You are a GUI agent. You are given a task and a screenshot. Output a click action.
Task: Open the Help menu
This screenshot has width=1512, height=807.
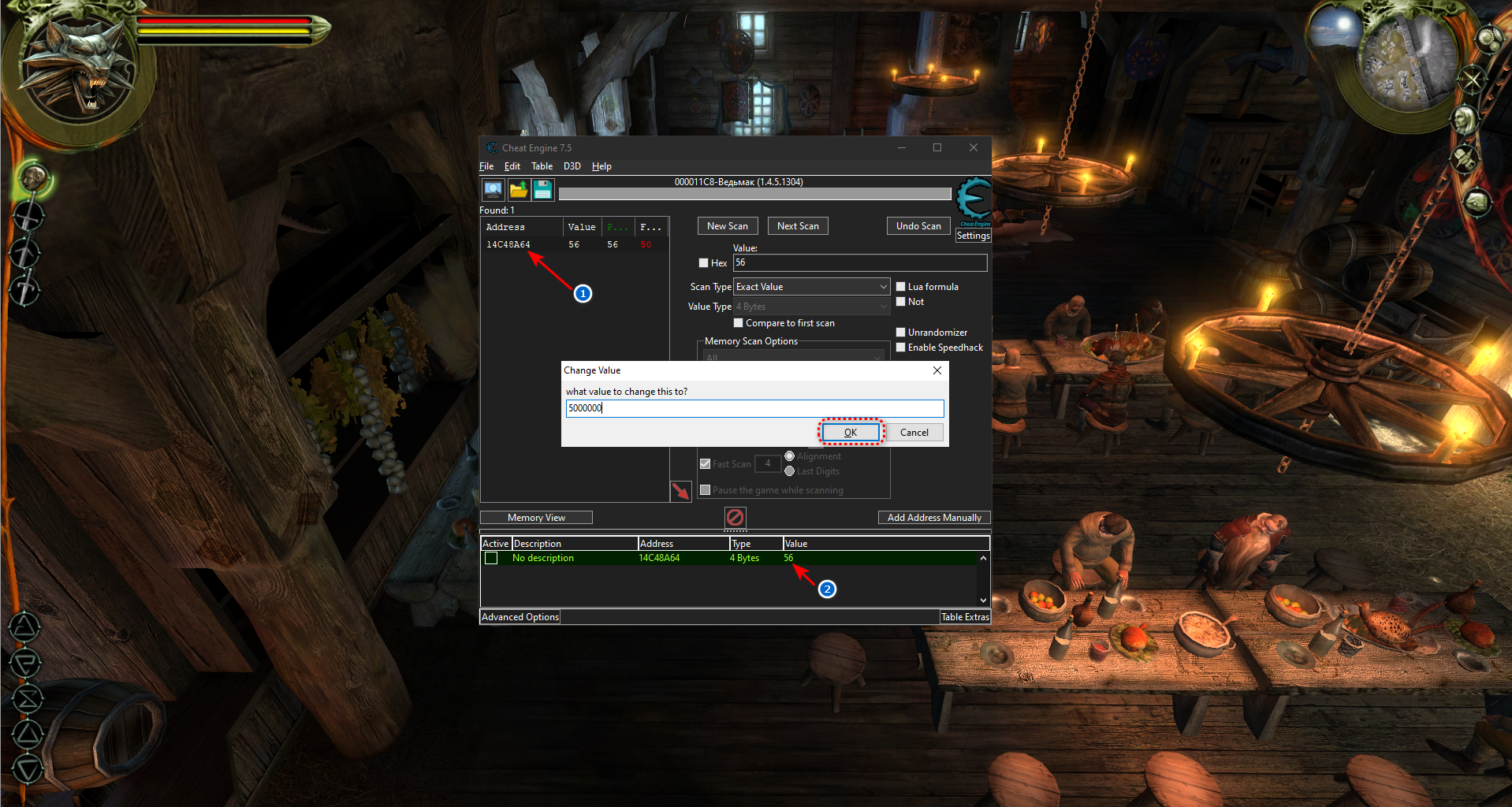pyautogui.click(x=601, y=166)
